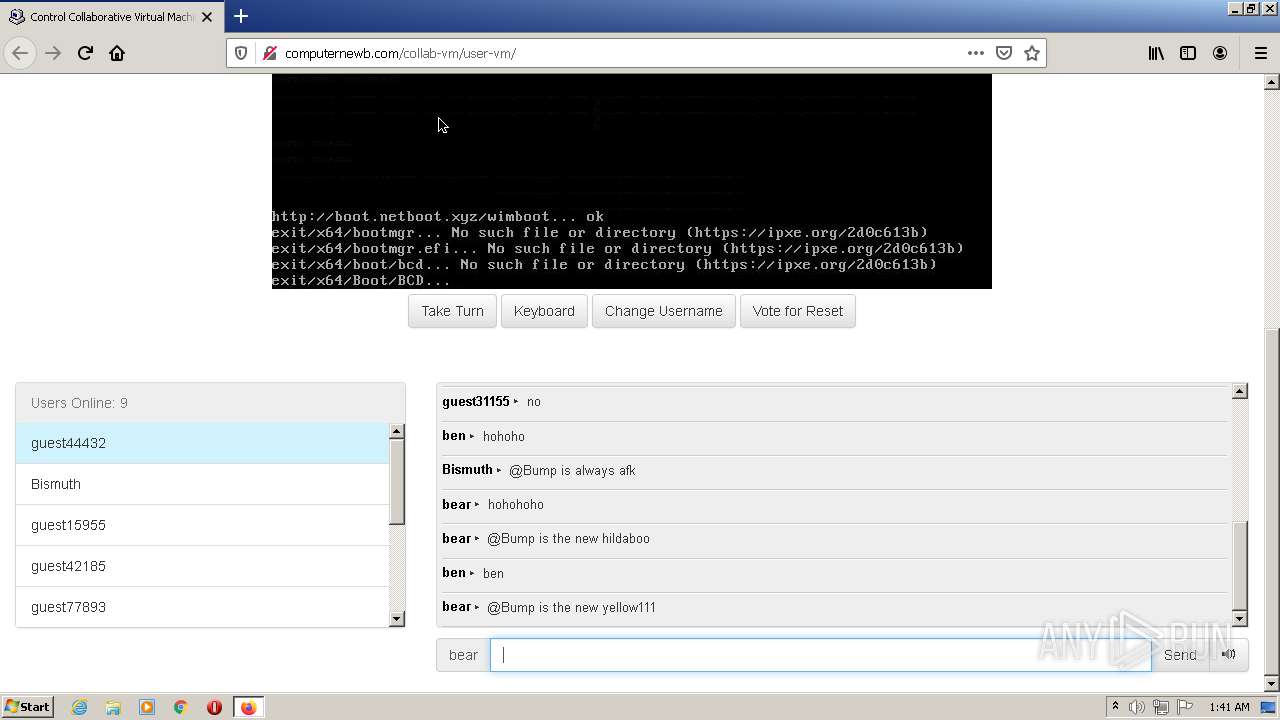Select user guest77893 in list
The width and height of the screenshot is (1280, 720).
coord(202,607)
